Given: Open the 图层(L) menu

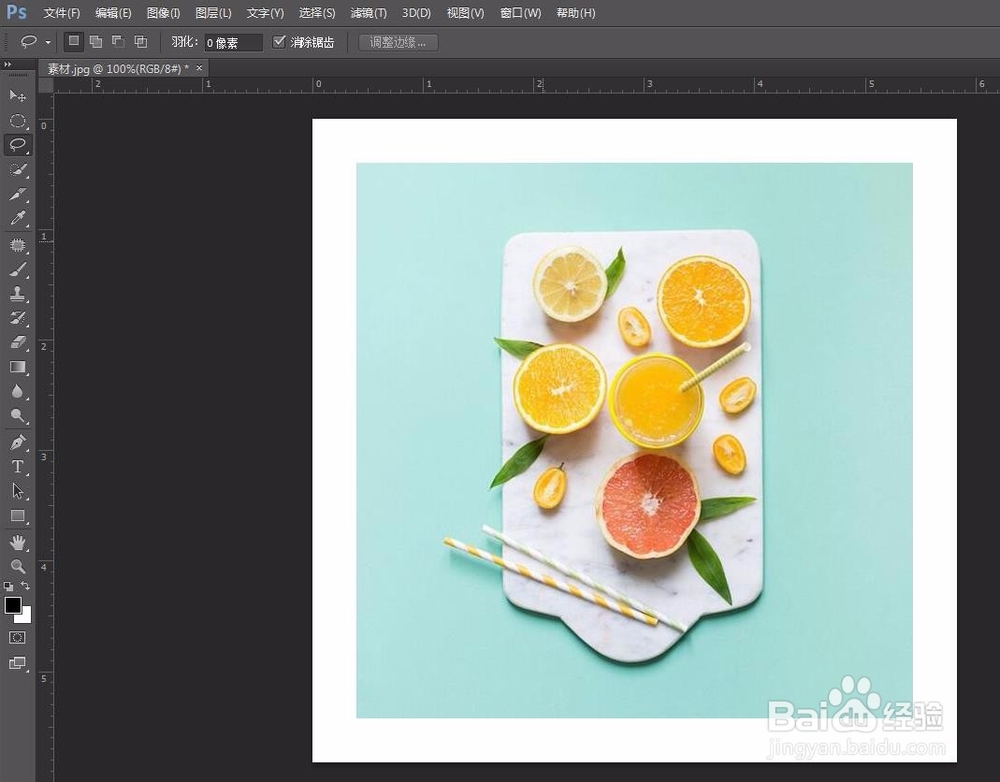Looking at the screenshot, I should pos(213,13).
